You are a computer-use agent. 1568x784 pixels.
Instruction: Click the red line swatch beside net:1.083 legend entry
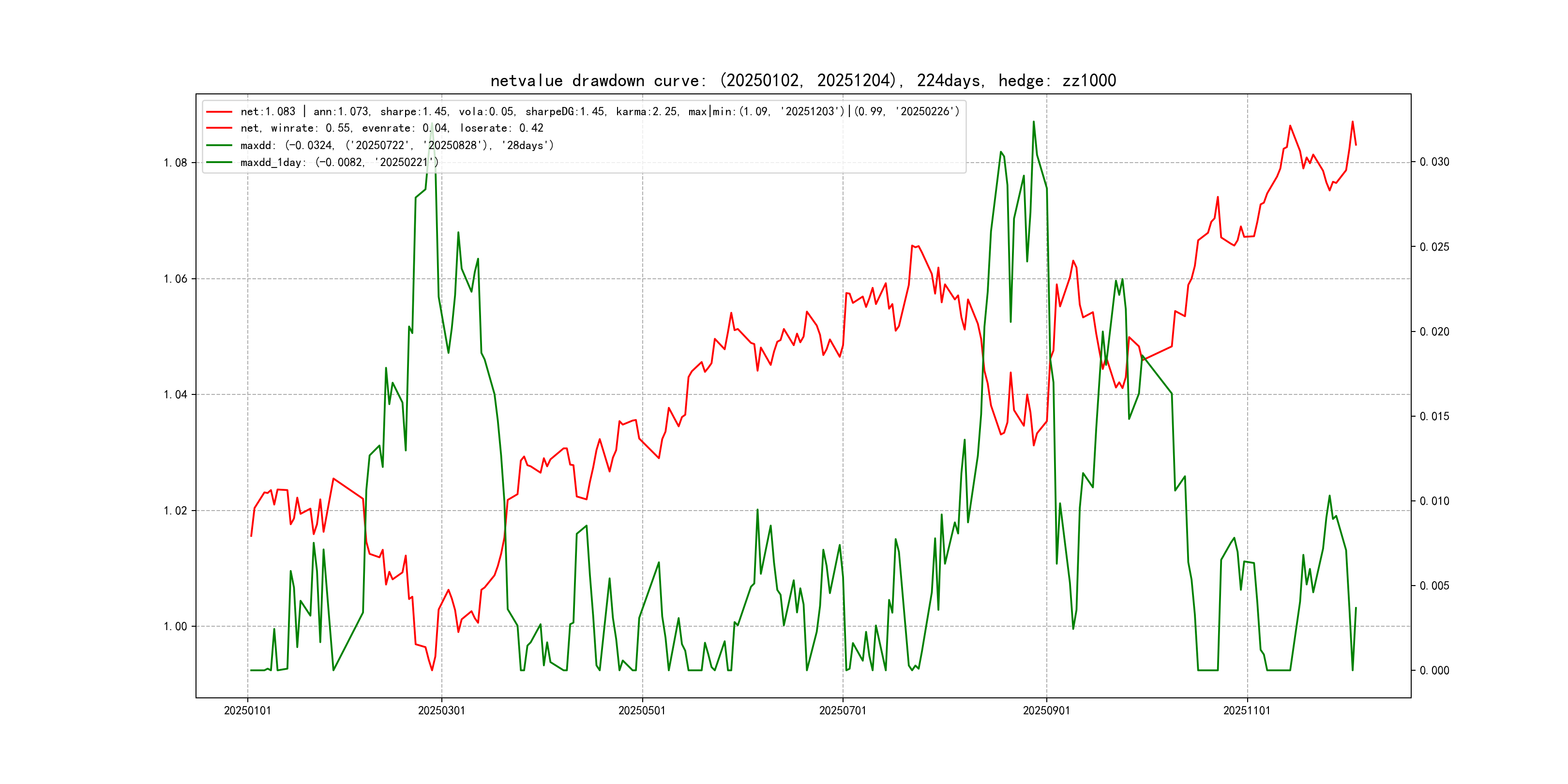219,111
